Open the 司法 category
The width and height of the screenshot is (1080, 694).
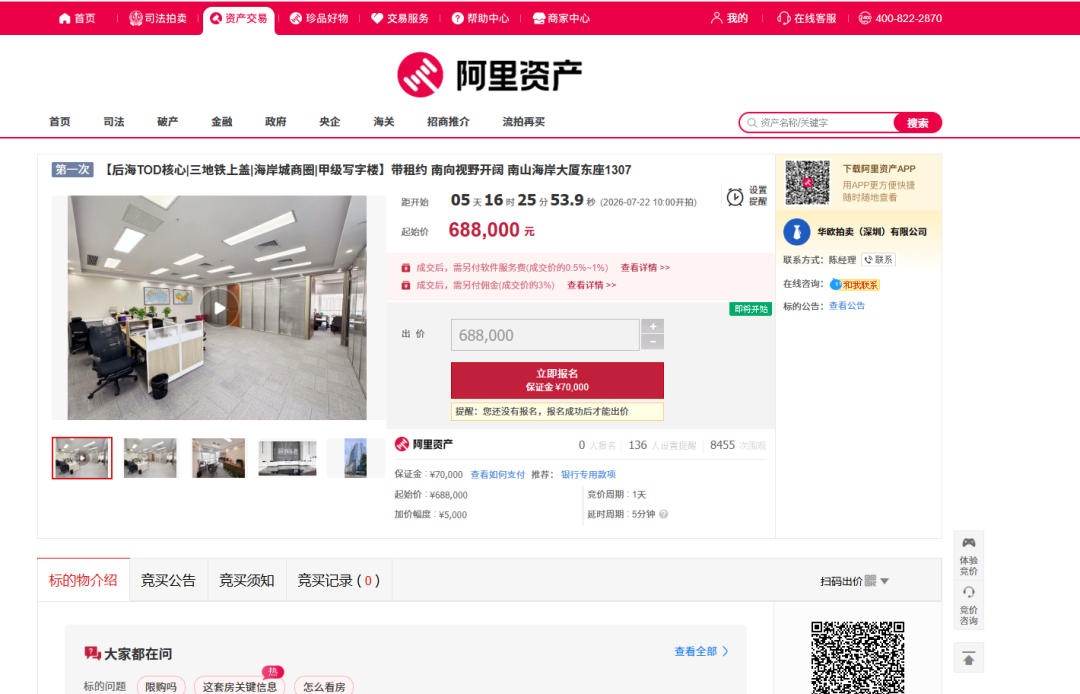(x=114, y=122)
